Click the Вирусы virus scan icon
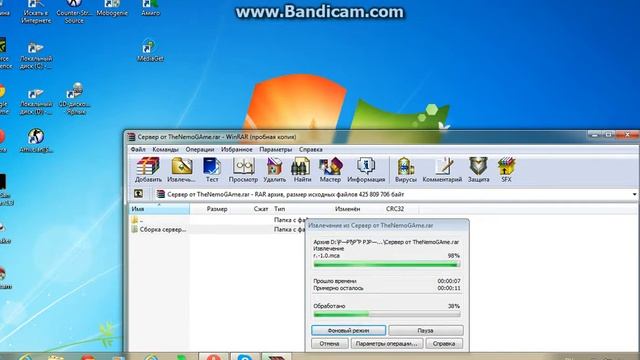Screen dimensions: 640x360 405,169
